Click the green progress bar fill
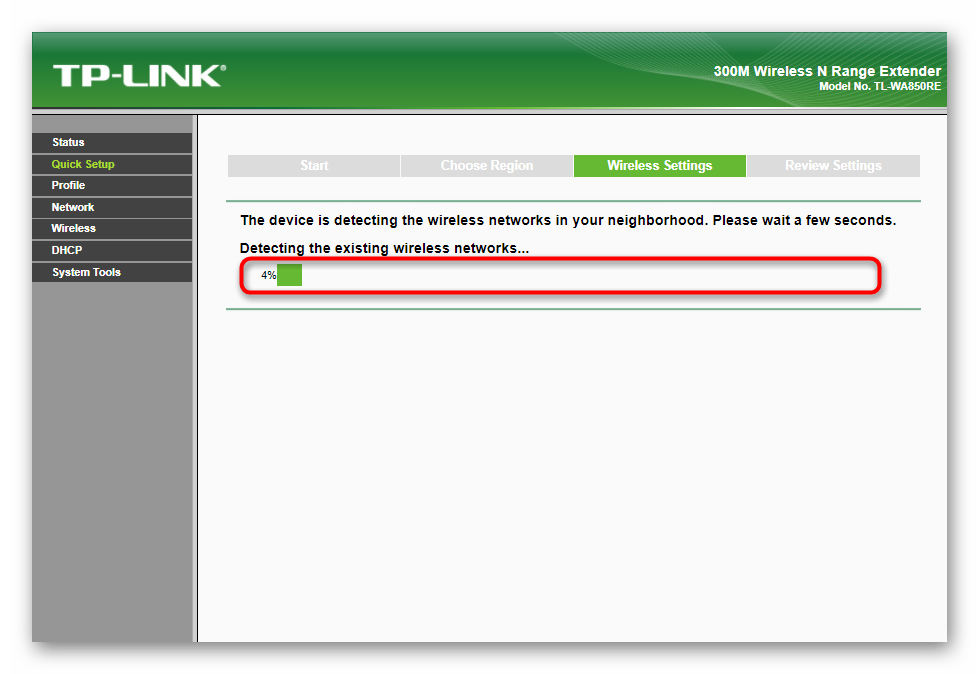The image size is (979, 674). [x=290, y=275]
